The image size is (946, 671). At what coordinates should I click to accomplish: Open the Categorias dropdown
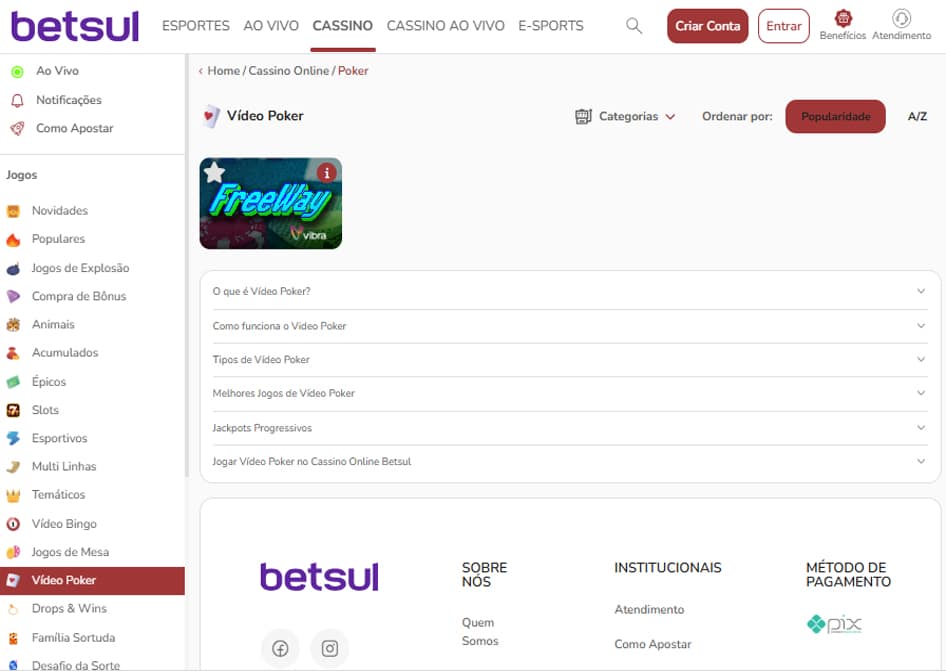coord(627,116)
